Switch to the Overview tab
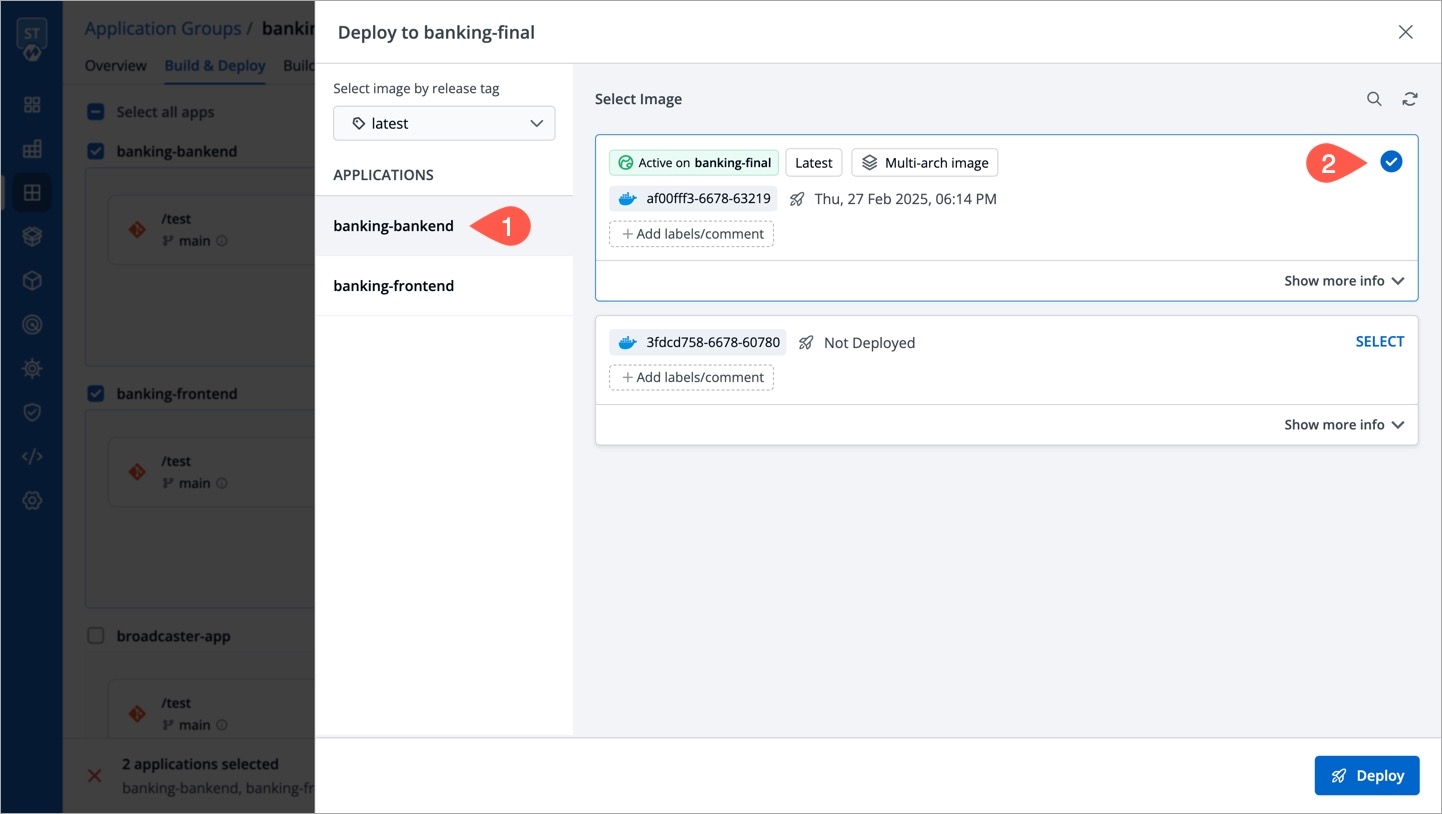This screenshot has width=1442, height=814. click(116, 66)
